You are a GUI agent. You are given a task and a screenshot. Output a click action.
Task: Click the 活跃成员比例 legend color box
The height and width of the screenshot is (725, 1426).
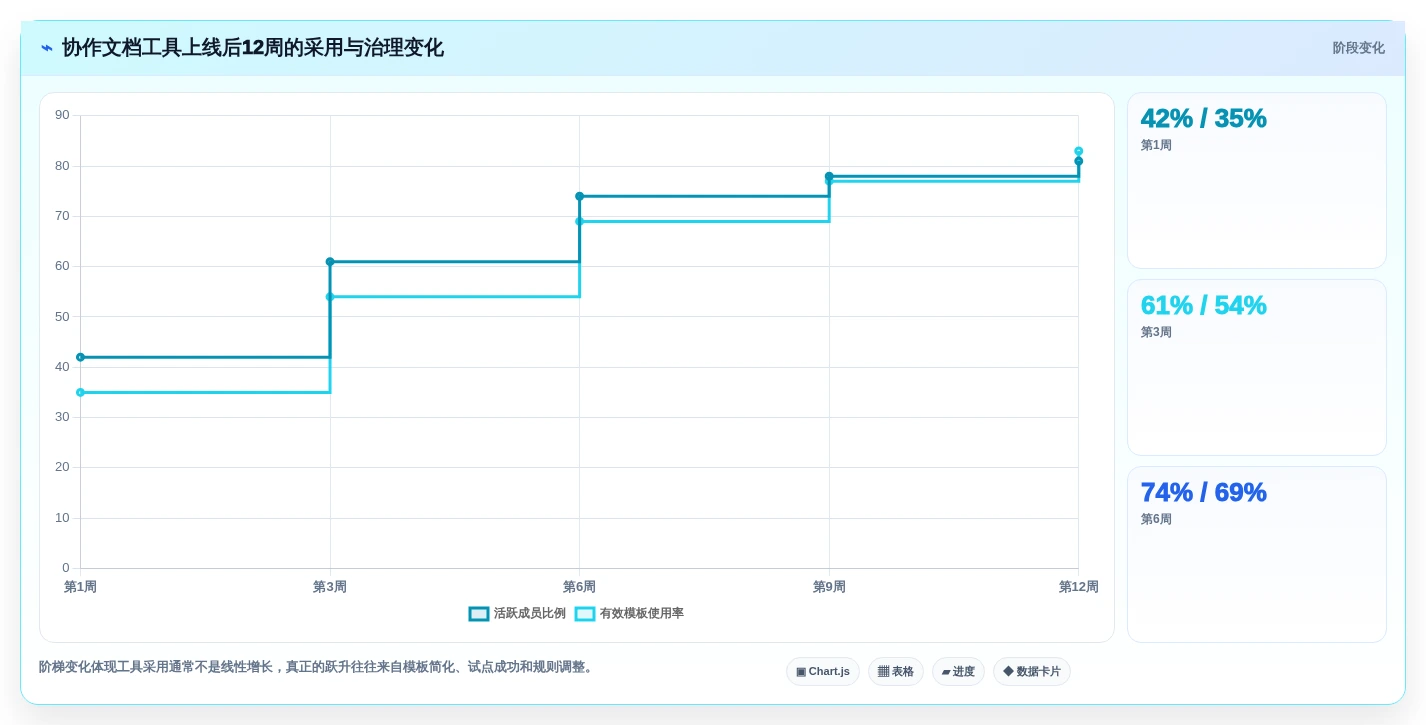click(x=479, y=614)
